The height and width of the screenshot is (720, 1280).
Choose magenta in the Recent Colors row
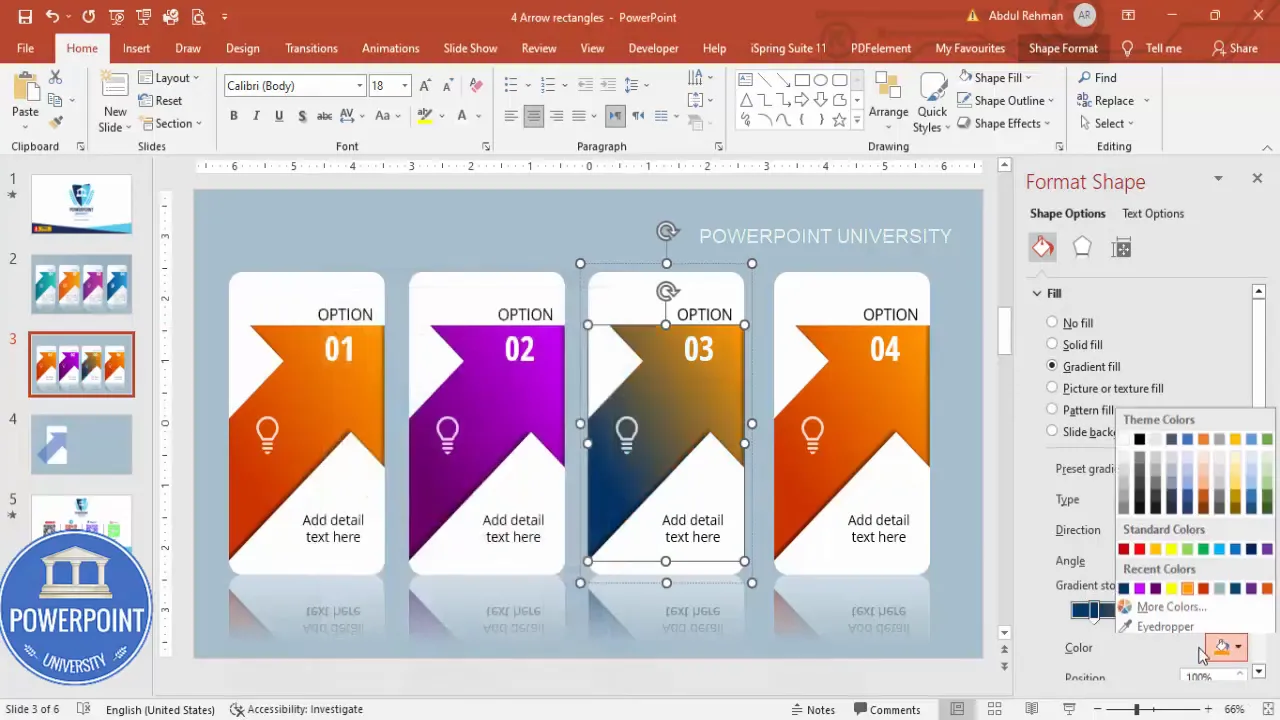[x=1139, y=588]
